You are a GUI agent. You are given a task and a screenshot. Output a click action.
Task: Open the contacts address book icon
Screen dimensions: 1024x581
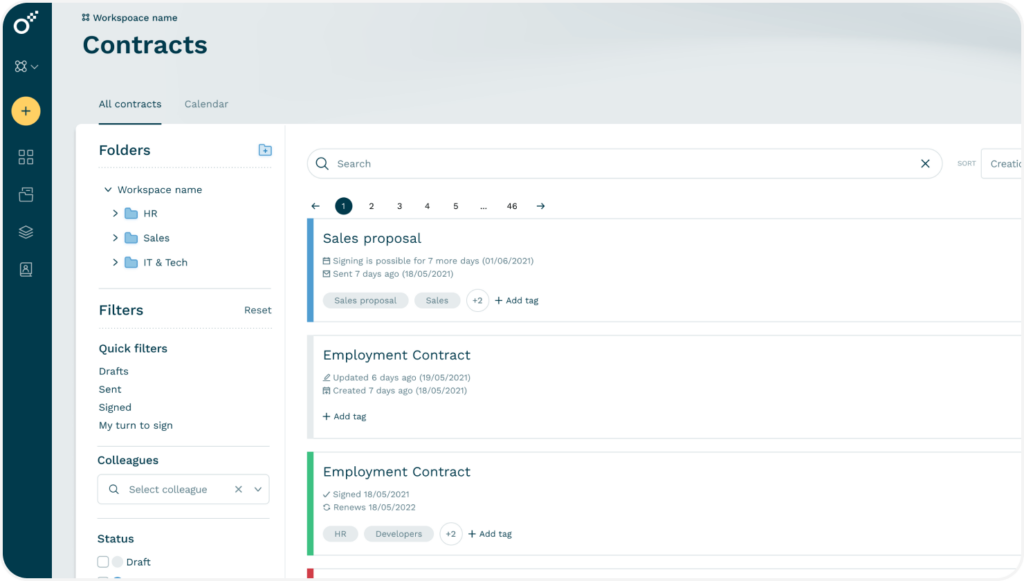pyautogui.click(x=26, y=269)
